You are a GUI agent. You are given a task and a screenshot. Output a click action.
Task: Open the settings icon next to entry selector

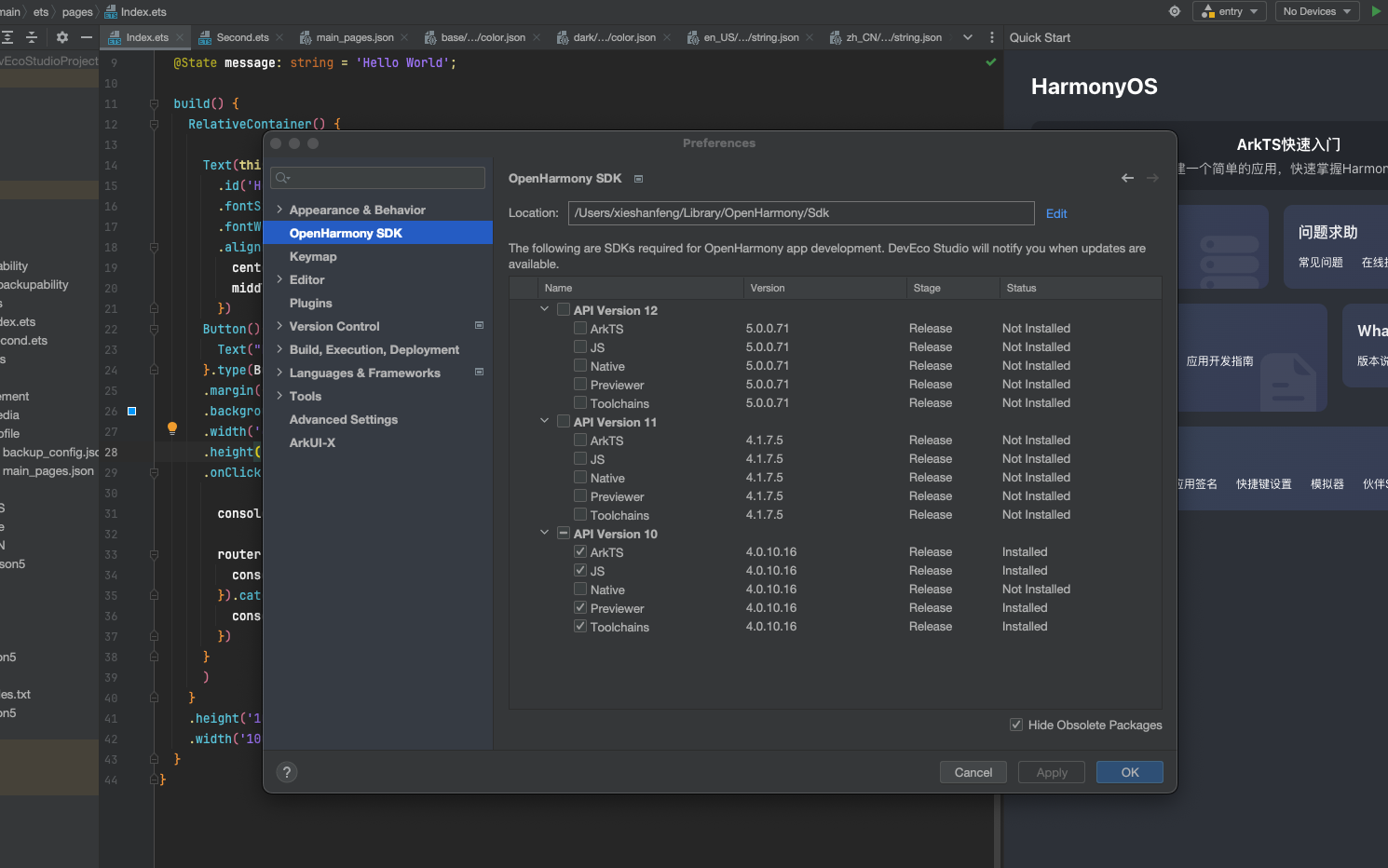pyautogui.click(x=1175, y=11)
